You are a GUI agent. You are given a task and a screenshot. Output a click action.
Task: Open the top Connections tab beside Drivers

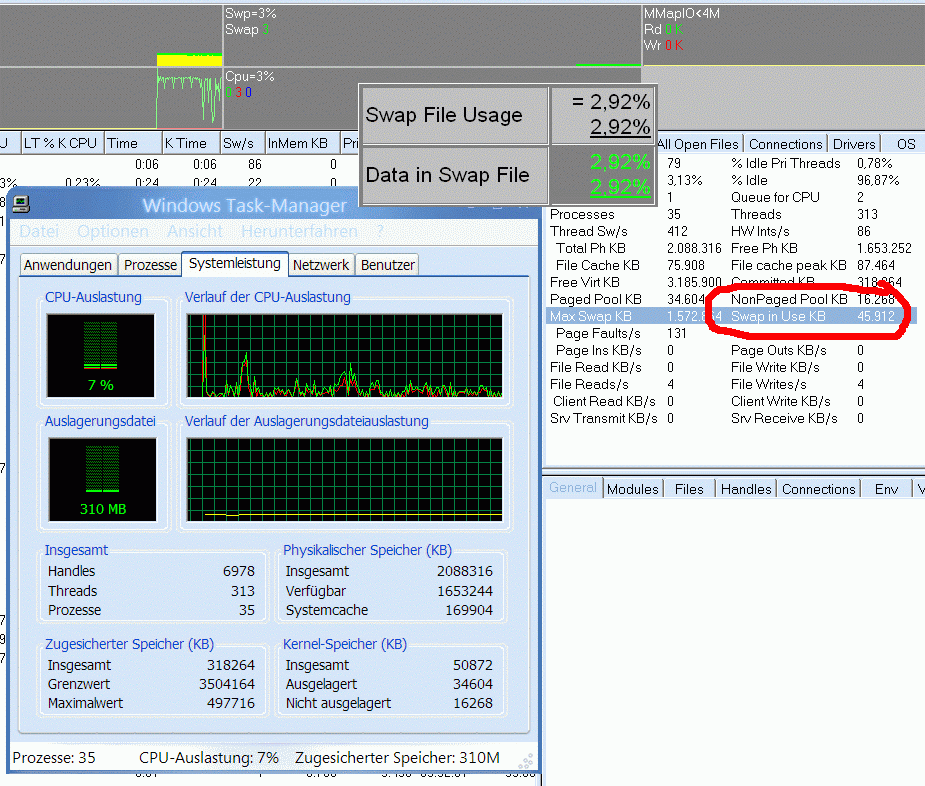point(785,144)
